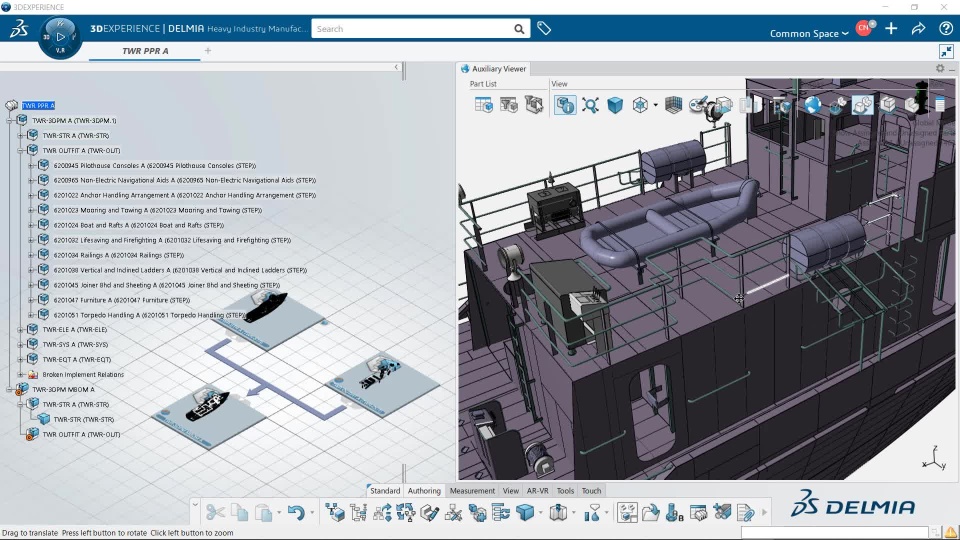960x540 pixels.
Task: Collapse the TWR-3DPM MBOM A node
Action: pyautogui.click(x=10, y=389)
